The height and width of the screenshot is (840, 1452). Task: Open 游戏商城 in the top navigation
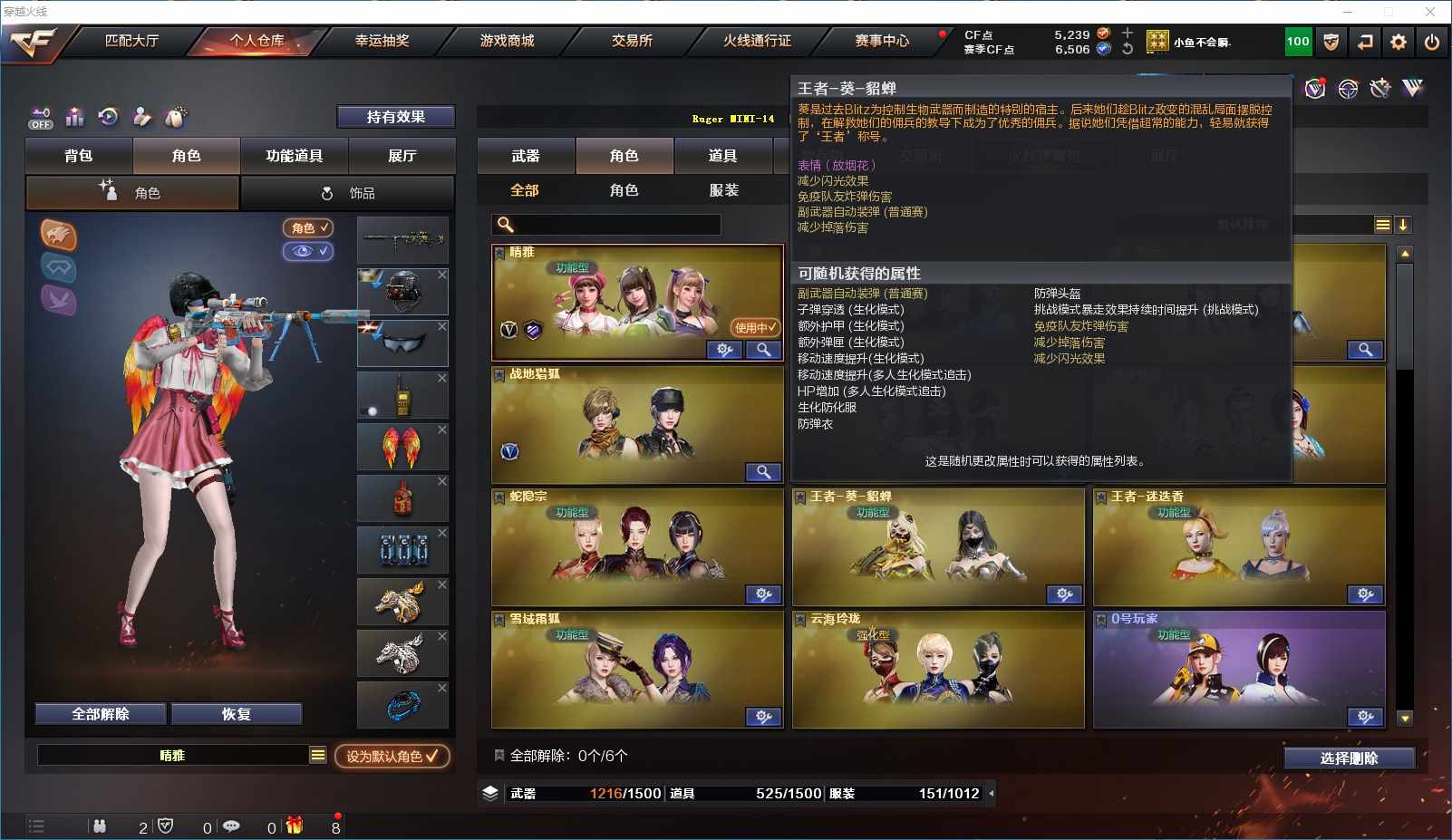pyautogui.click(x=508, y=41)
